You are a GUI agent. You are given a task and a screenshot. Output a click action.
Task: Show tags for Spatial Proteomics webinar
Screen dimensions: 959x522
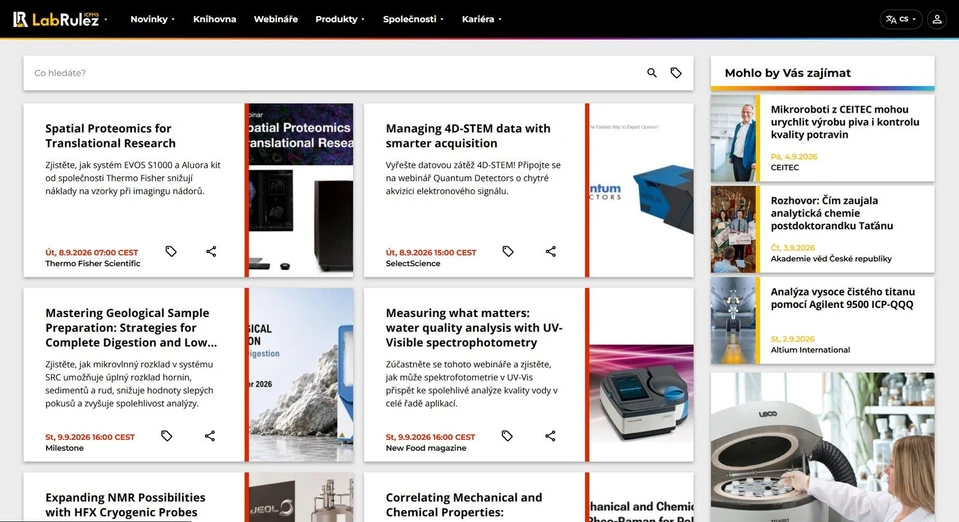tap(171, 252)
